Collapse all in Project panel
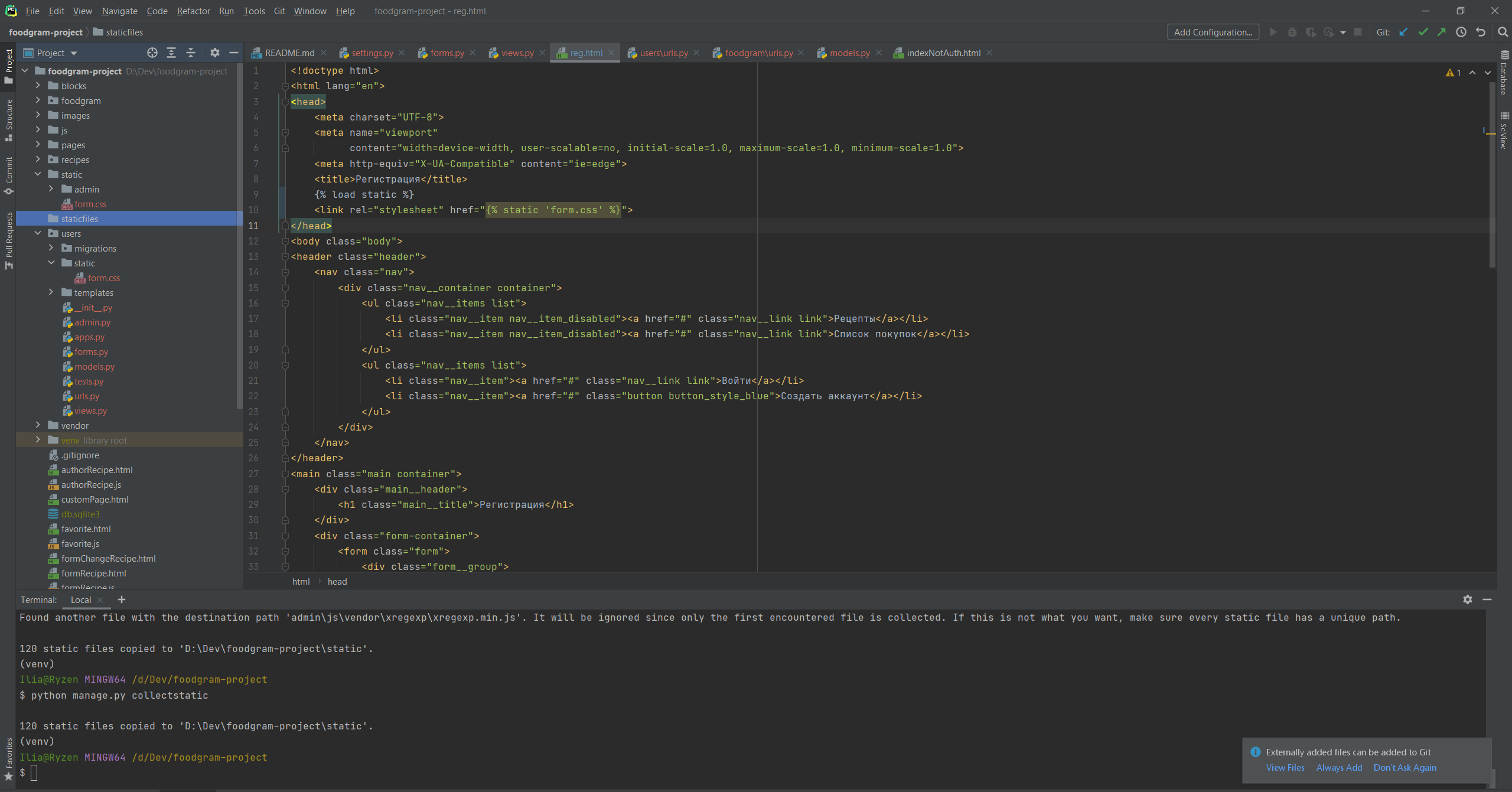The image size is (1512, 792). 191,53
